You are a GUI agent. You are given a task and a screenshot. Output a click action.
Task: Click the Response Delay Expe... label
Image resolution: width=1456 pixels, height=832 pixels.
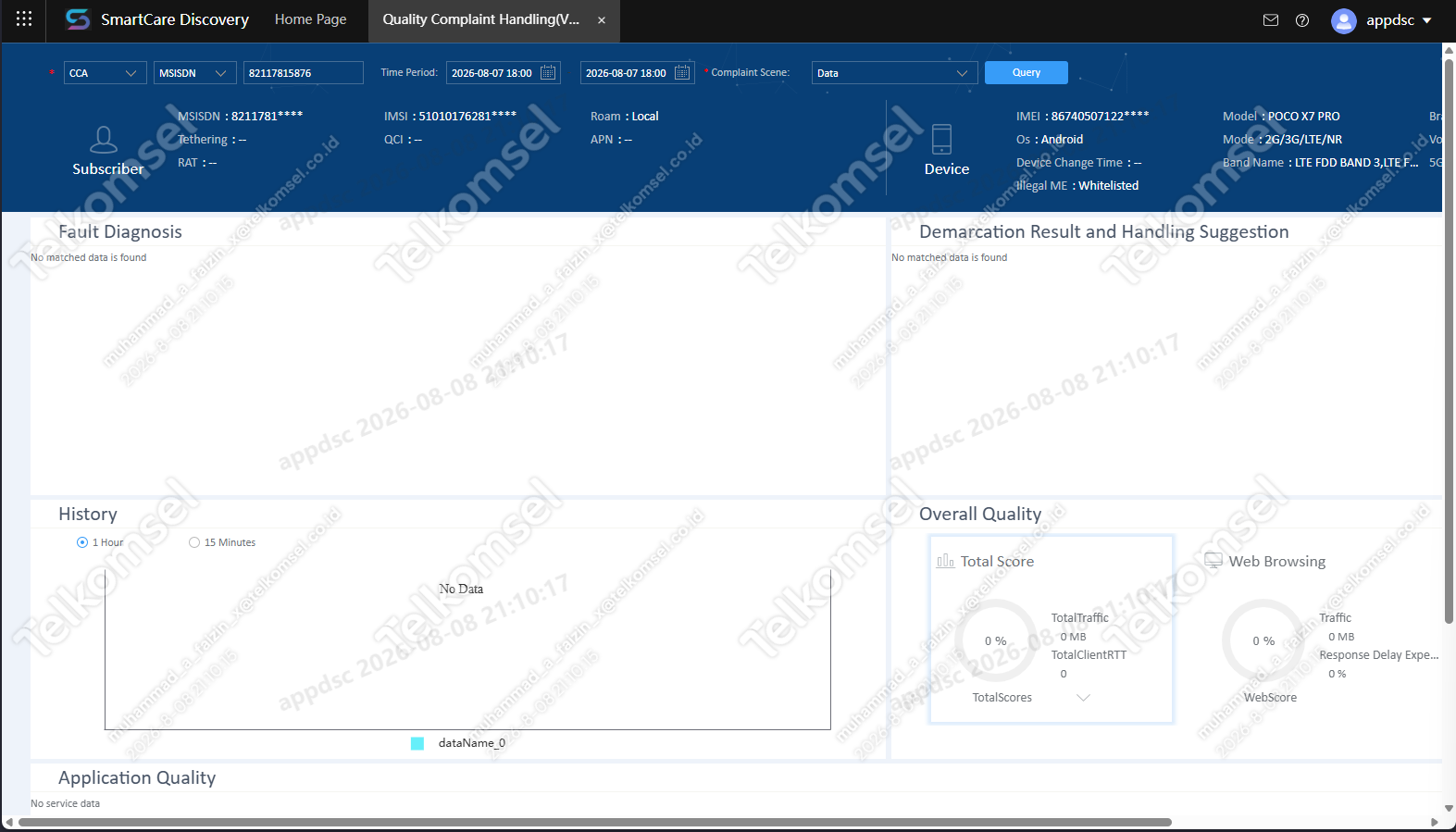[x=1379, y=655]
